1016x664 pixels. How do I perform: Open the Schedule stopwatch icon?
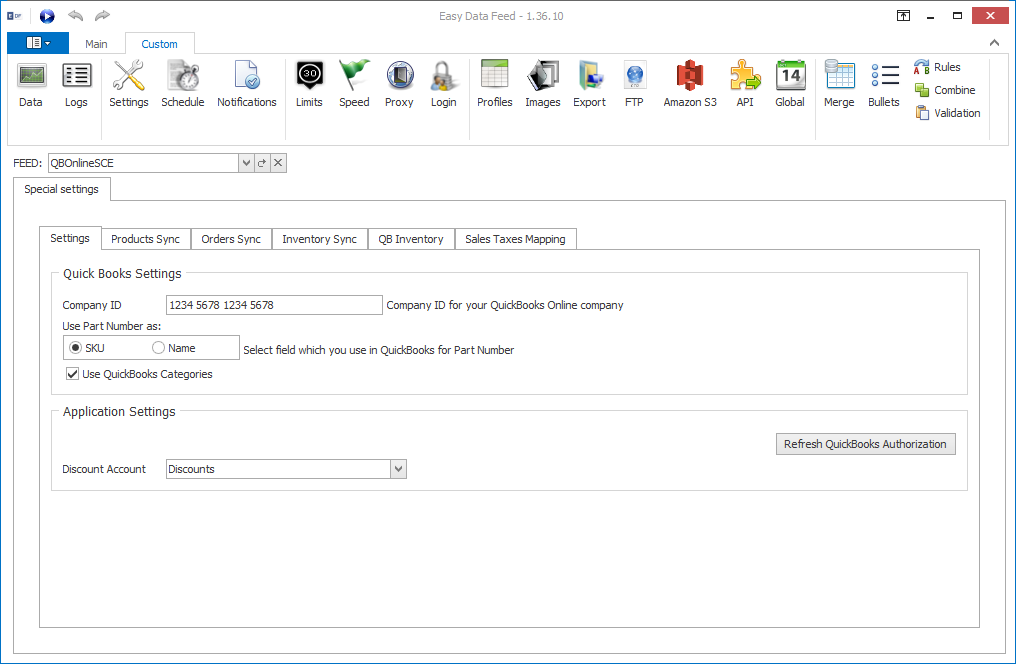click(183, 84)
